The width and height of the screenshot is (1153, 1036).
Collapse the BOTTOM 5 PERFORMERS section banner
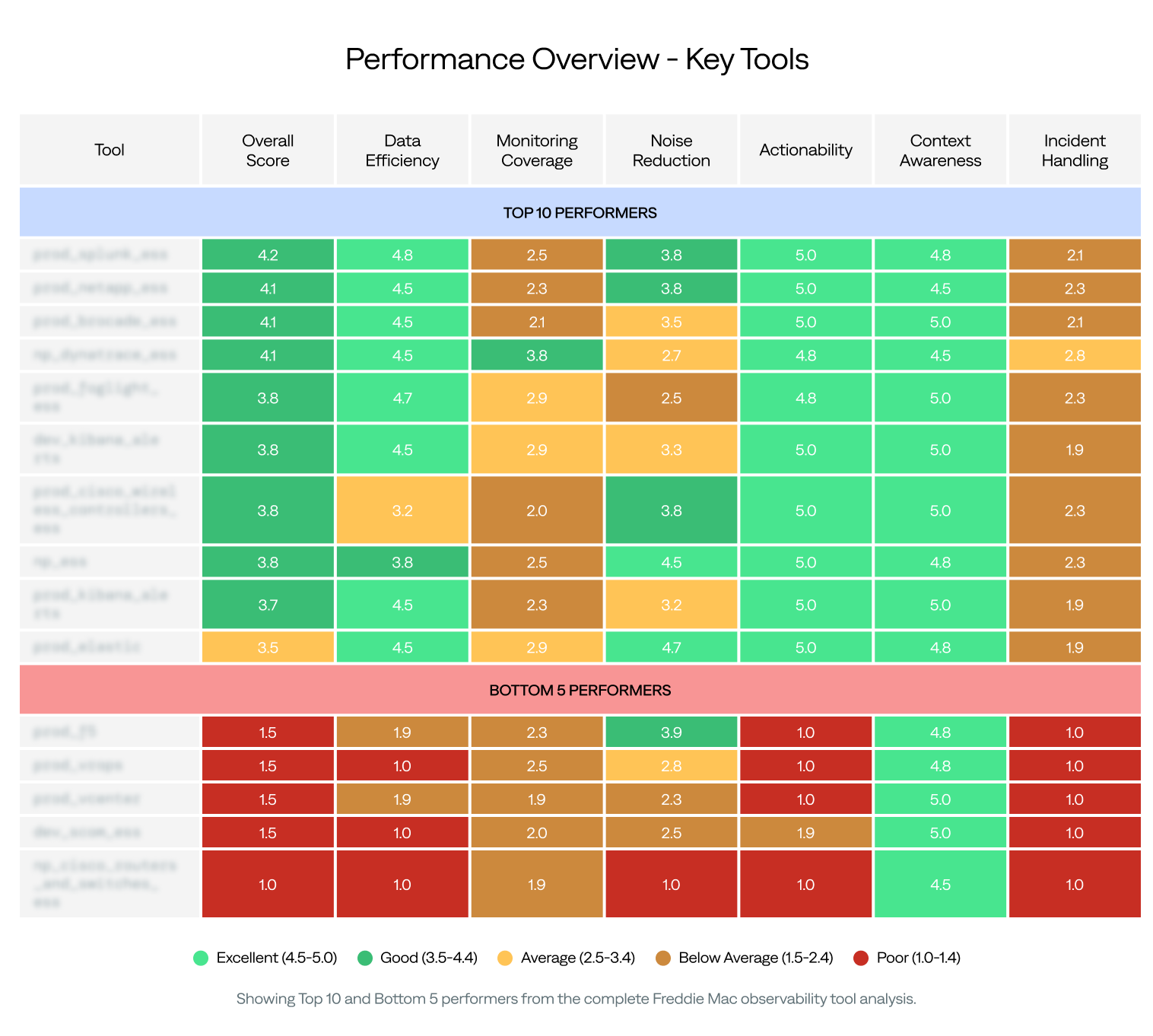coord(580,690)
